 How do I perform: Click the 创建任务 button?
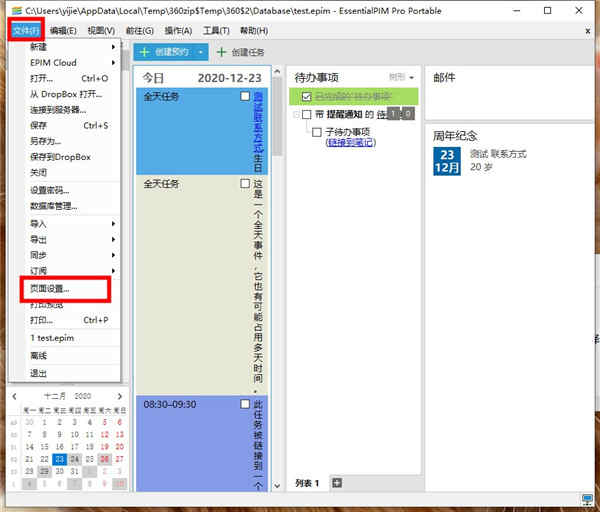(x=240, y=52)
